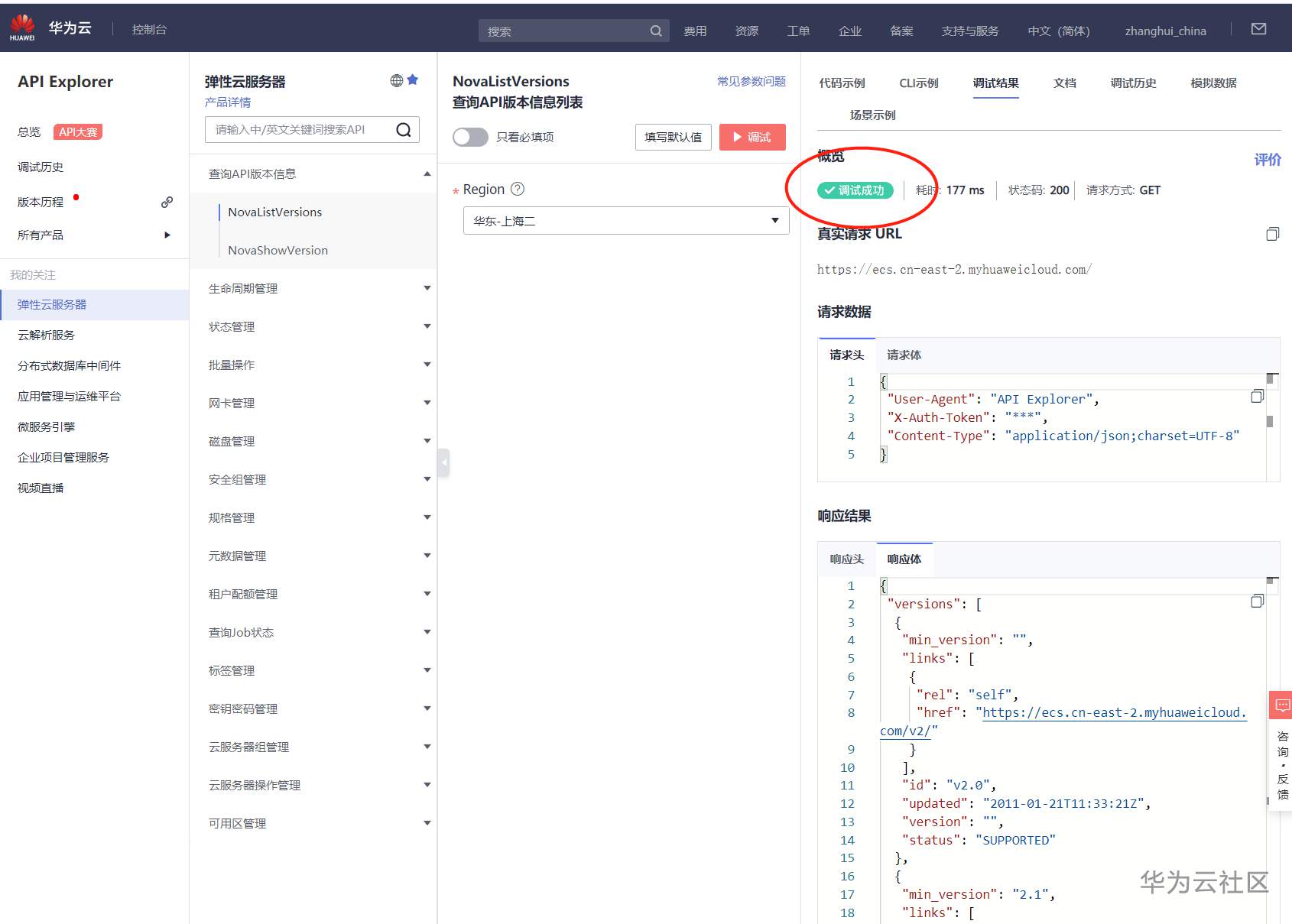This screenshot has height=924, width=1292.
Task: Collapse the 查询API版本信息 group
Action: [x=427, y=174]
